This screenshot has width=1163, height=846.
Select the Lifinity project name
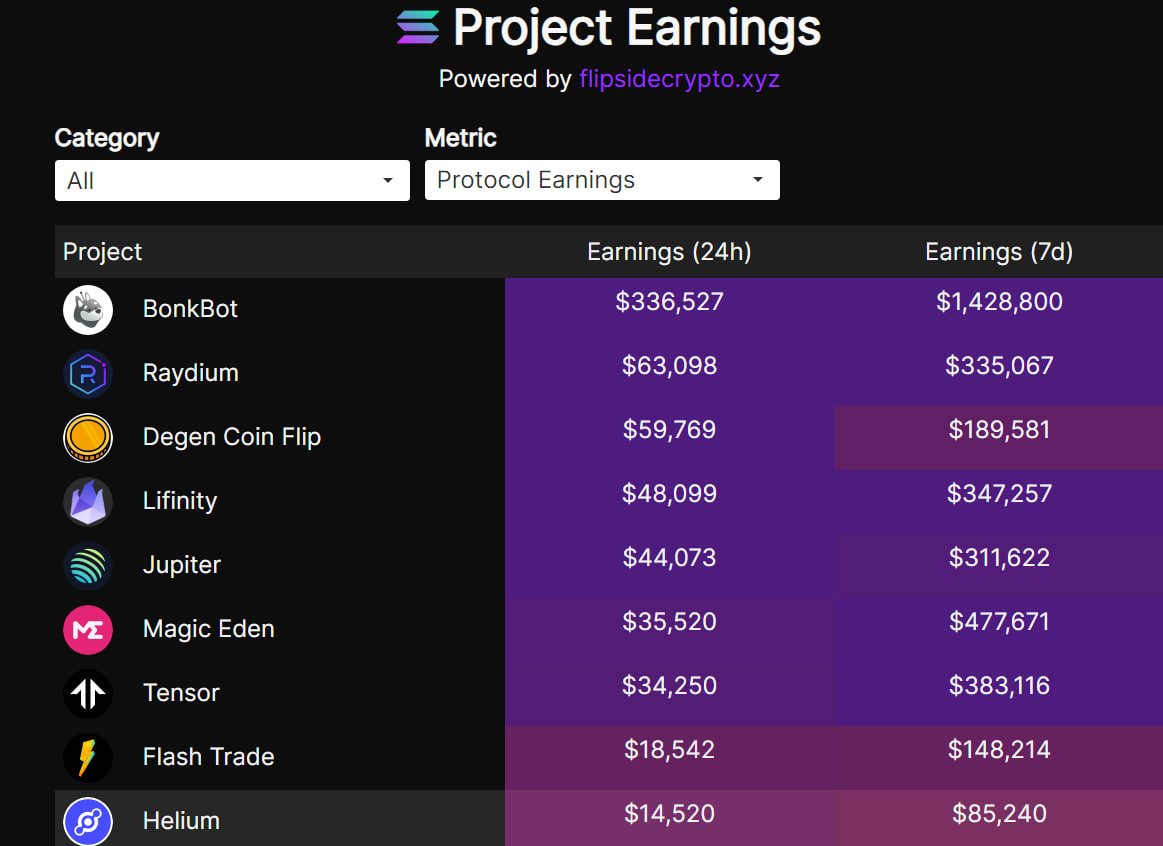(179, 500)
